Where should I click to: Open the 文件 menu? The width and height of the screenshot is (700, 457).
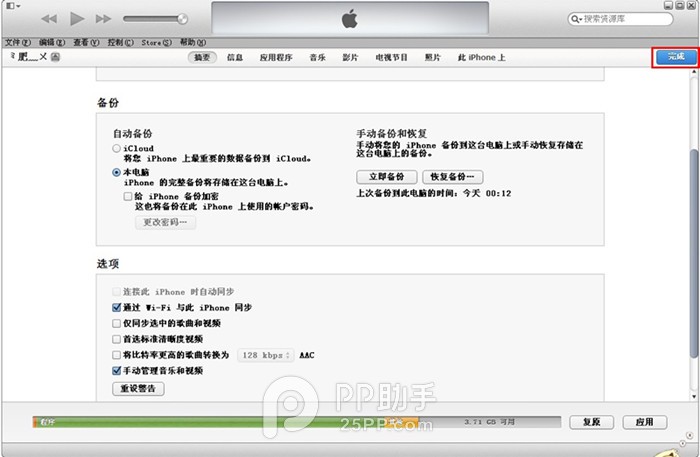tap(13, 43)
